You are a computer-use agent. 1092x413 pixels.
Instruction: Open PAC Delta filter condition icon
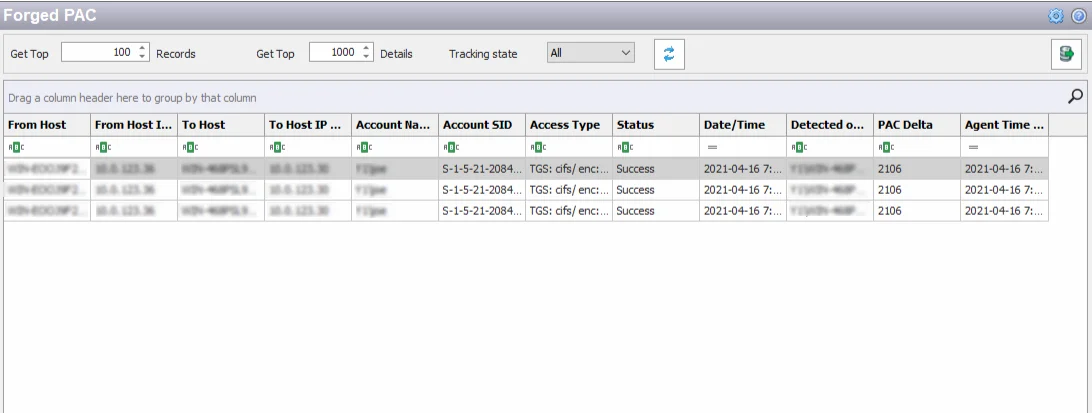(886, 147)
